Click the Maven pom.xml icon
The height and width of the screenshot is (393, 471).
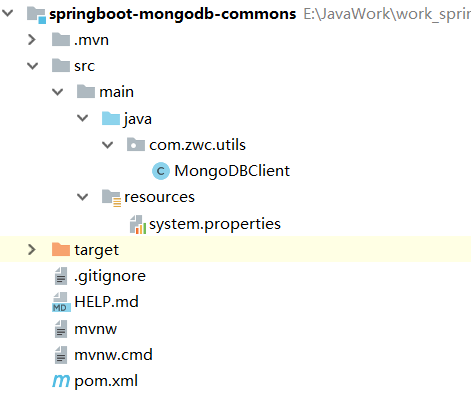point(61,381)
